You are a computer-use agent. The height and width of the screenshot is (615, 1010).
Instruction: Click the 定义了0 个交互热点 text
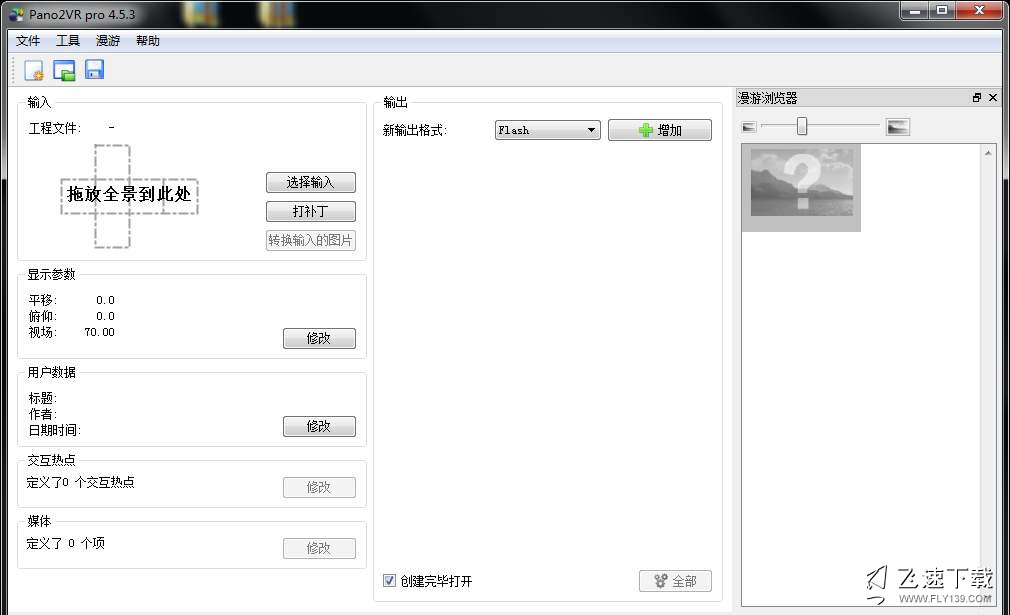click(x=81, y=482)
